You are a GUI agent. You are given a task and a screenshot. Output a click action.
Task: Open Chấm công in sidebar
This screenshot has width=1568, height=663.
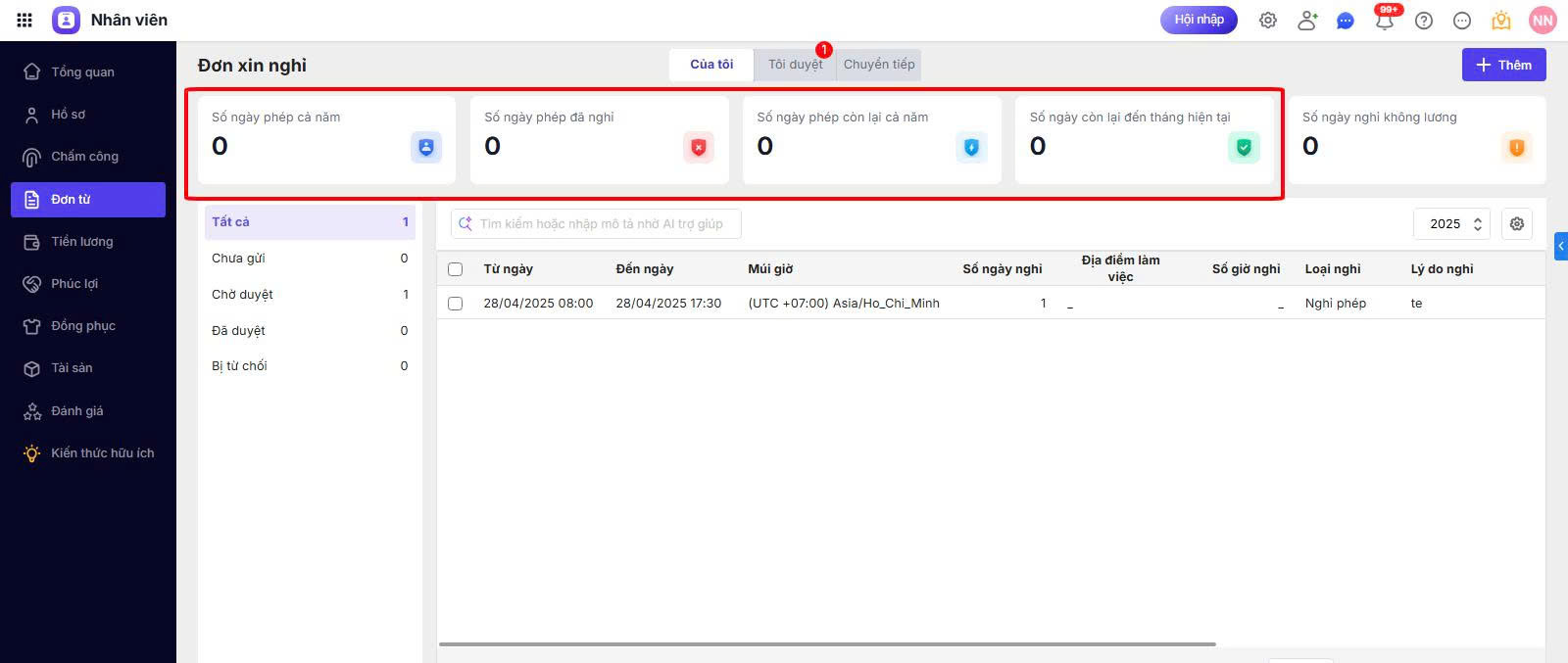[x=84, y=157]
